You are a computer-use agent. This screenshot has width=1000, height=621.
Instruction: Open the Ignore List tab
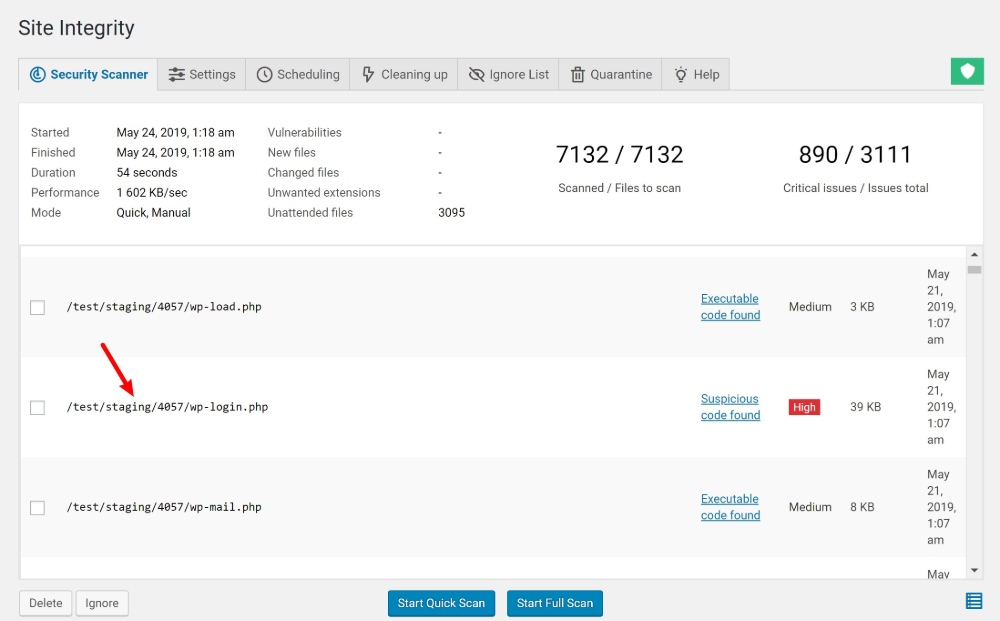click(x=508, y=75)
